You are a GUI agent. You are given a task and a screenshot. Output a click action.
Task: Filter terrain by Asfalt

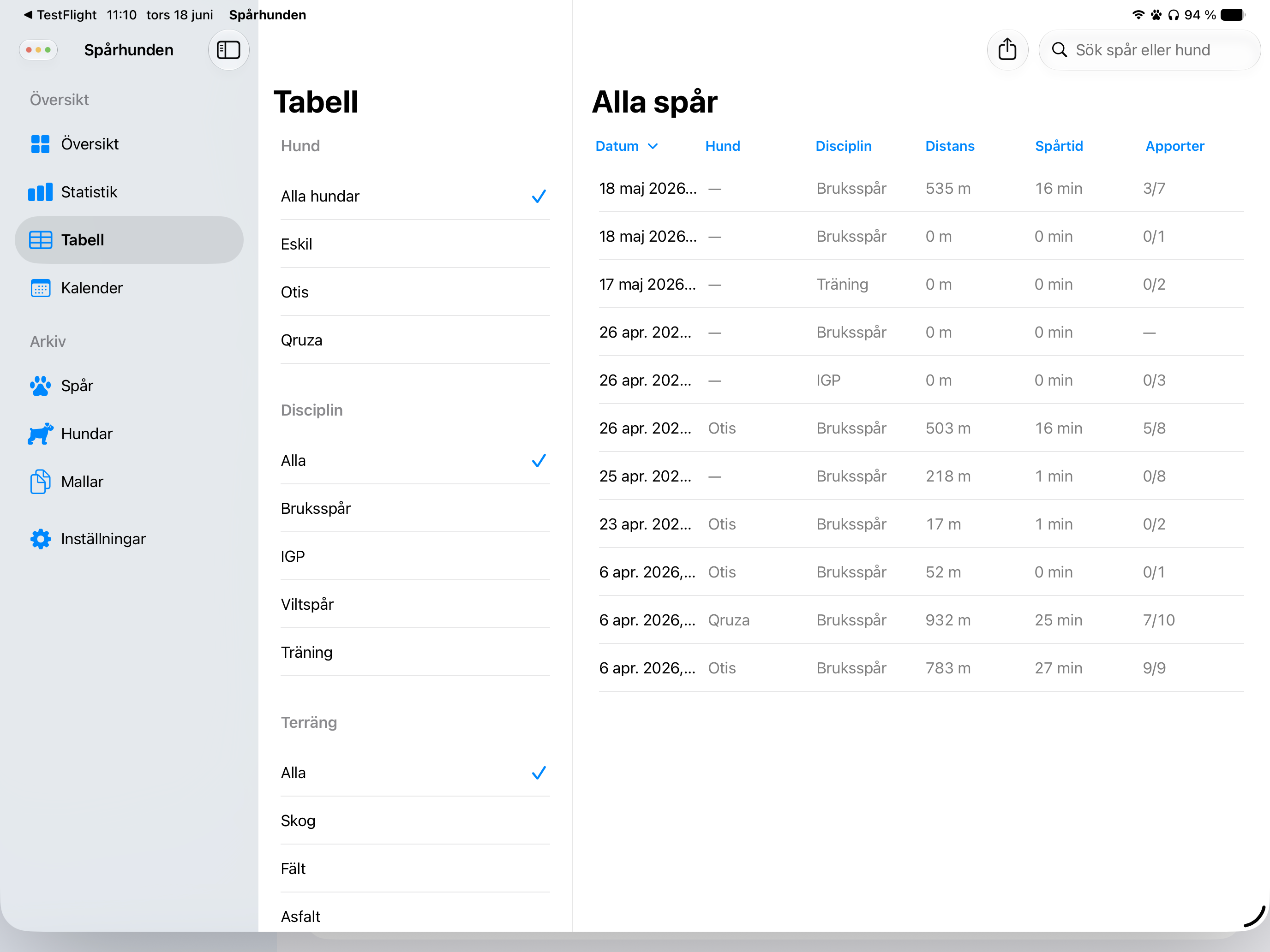[414, 916]
